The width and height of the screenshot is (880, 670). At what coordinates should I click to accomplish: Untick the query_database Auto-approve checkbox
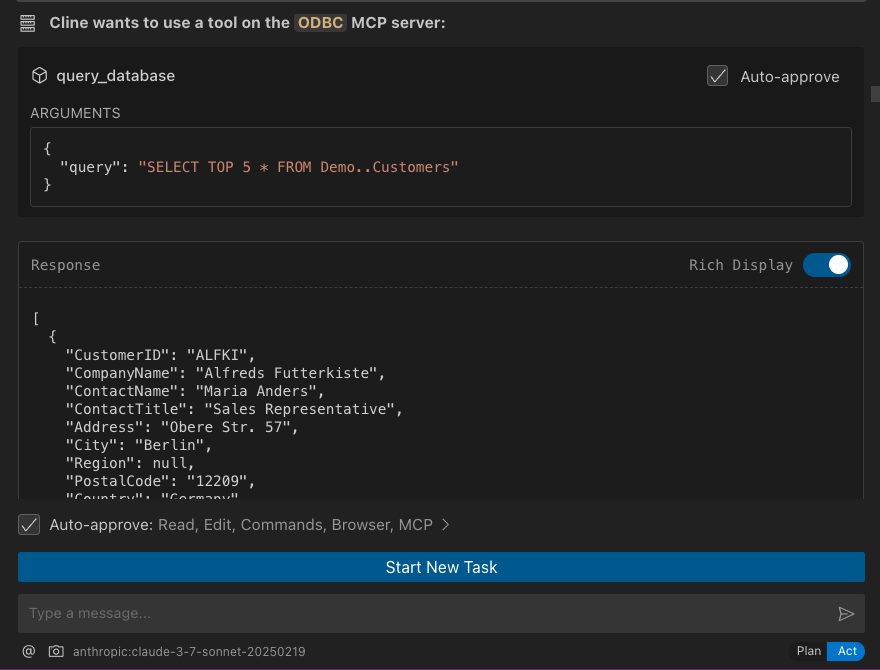pos(717,76)
